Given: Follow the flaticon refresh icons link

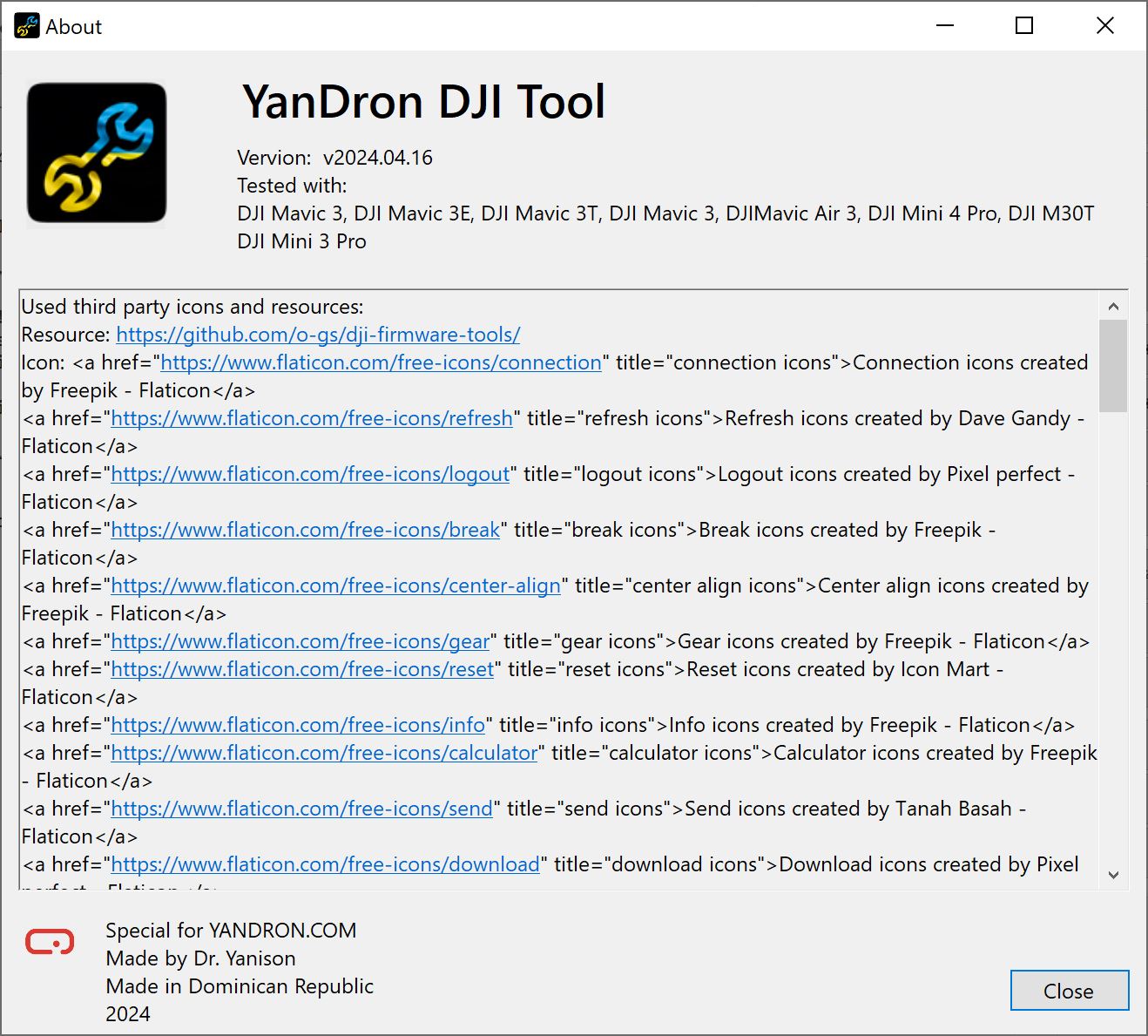Looking at the screenshot, I should coord(312,418).
